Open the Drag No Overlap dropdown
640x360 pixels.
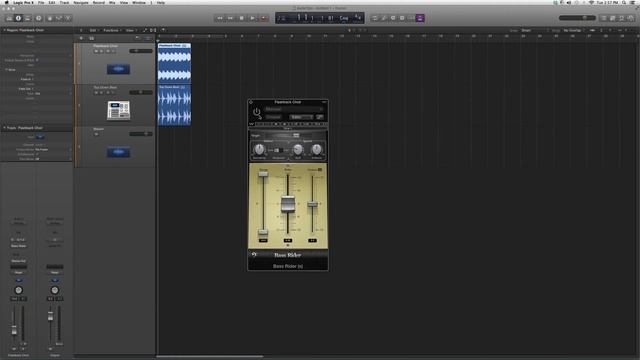[x=574, y=30]
